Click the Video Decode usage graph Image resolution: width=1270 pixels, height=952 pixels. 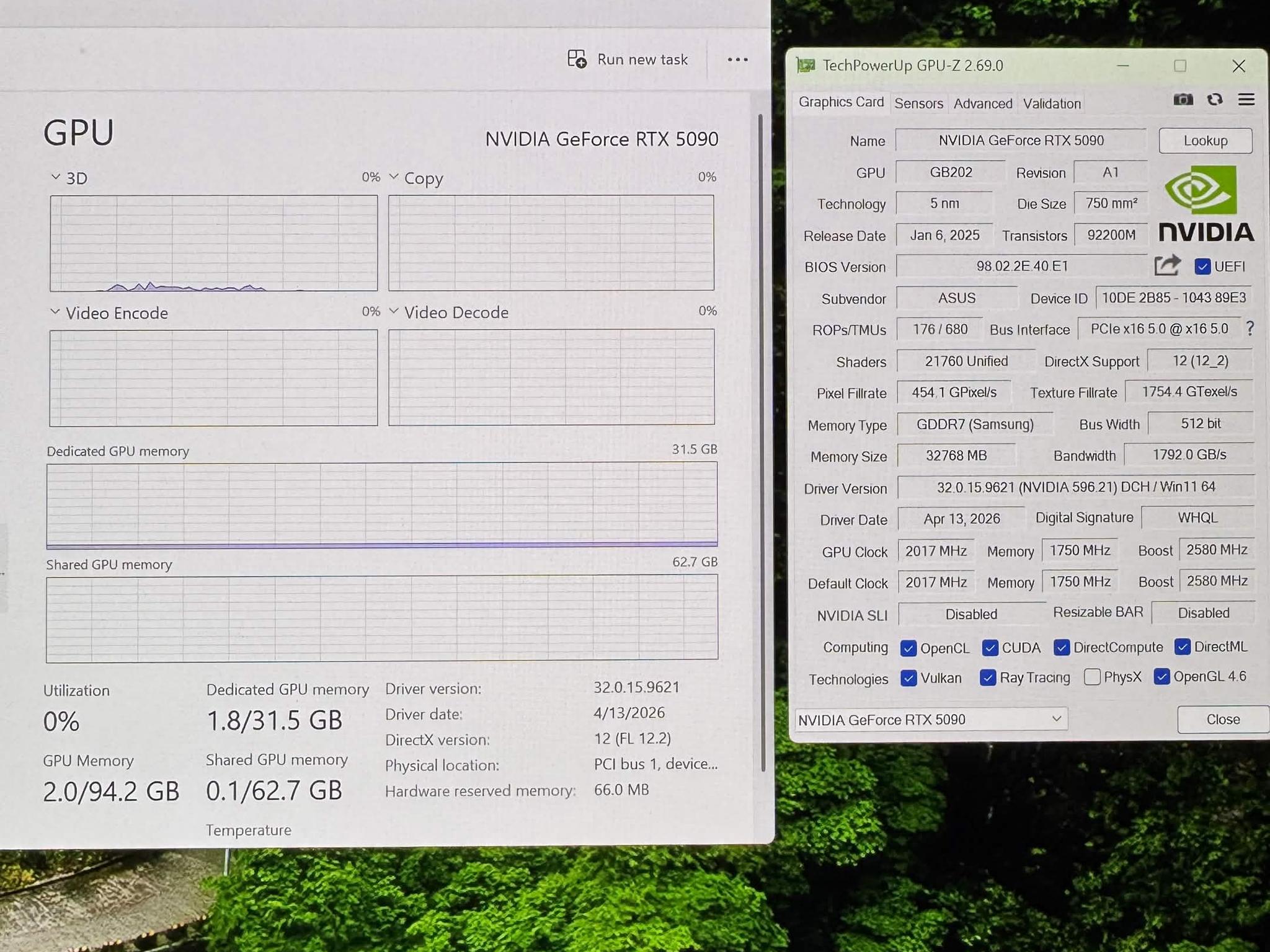click(551, 377)
